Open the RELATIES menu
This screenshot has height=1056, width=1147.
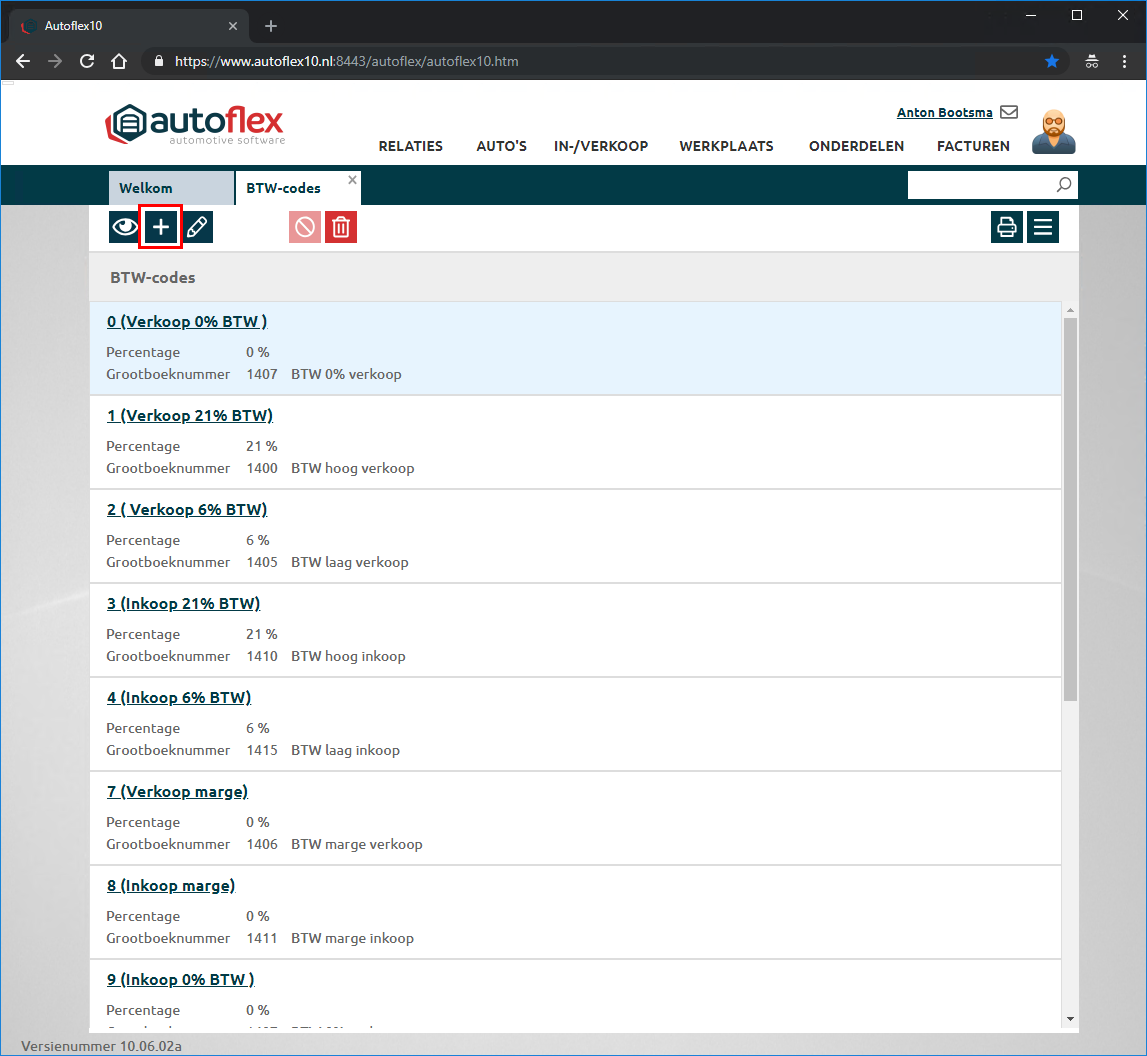click(410, 146)
